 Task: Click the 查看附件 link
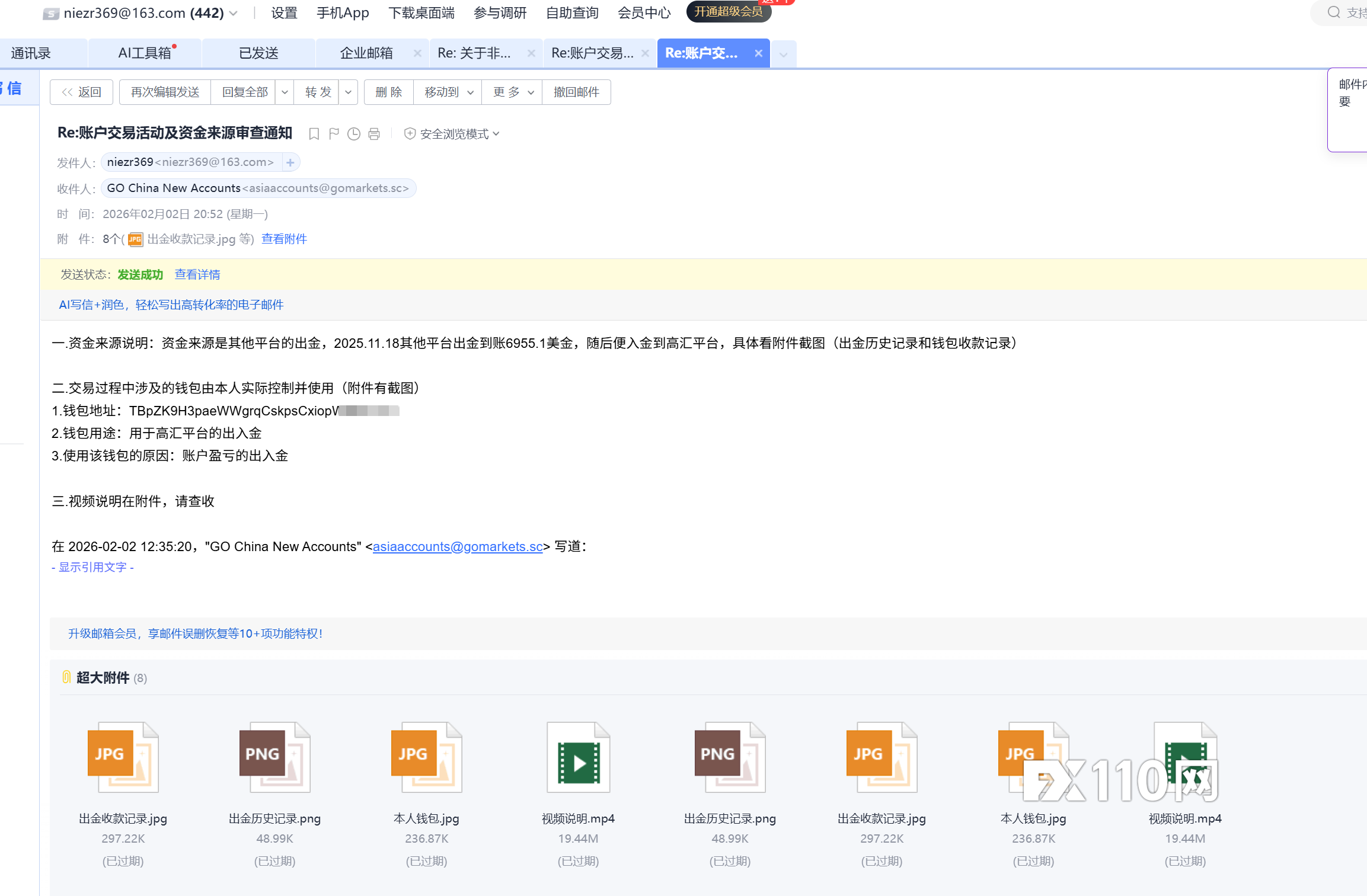click(284, 239)
